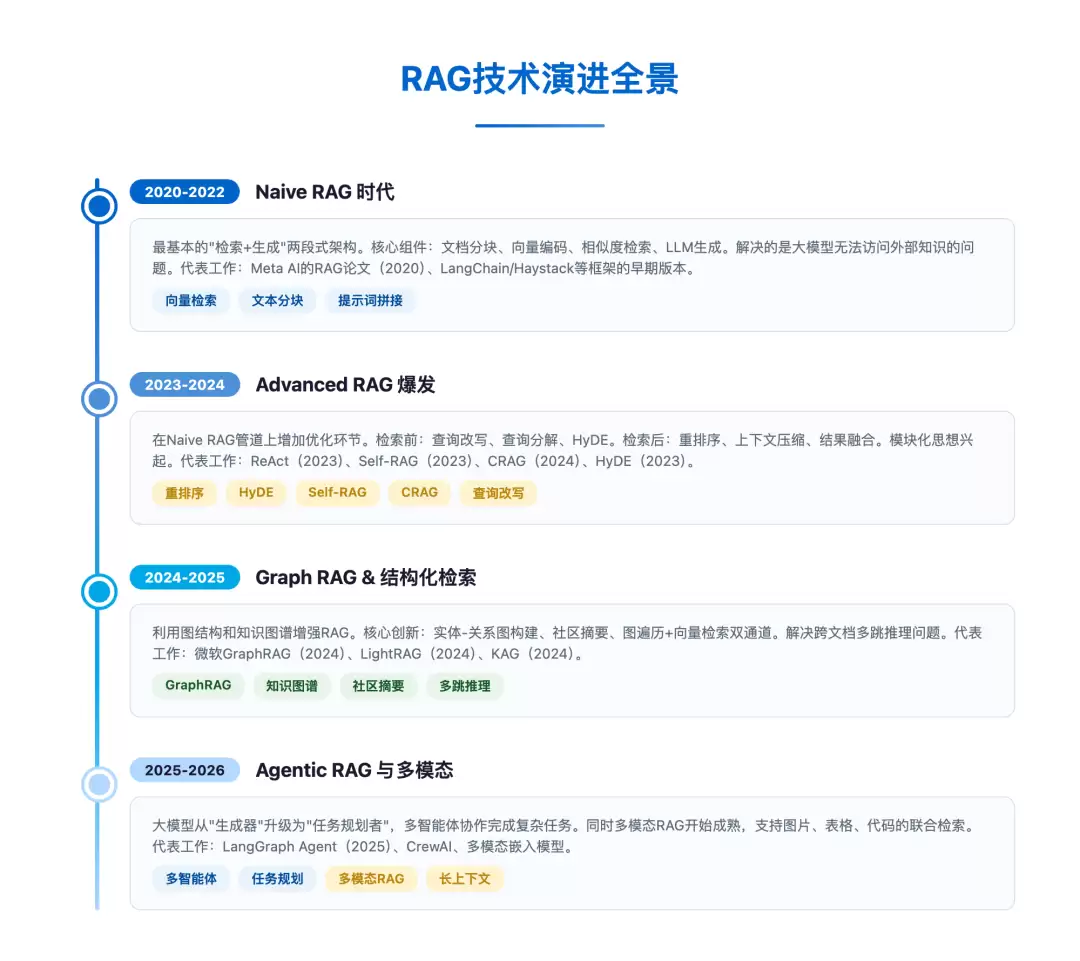Click the 查询改写 tag
The width and height of the screenshot is (1080, 961).
tap(498, 493)
